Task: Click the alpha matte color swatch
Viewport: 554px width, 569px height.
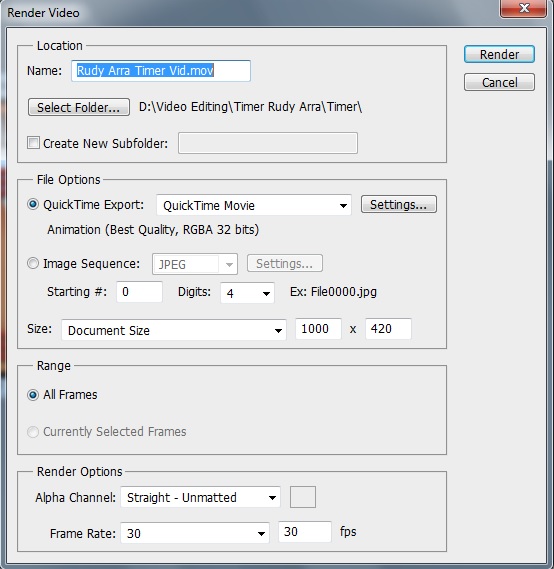Action: (x=303, y=497)
